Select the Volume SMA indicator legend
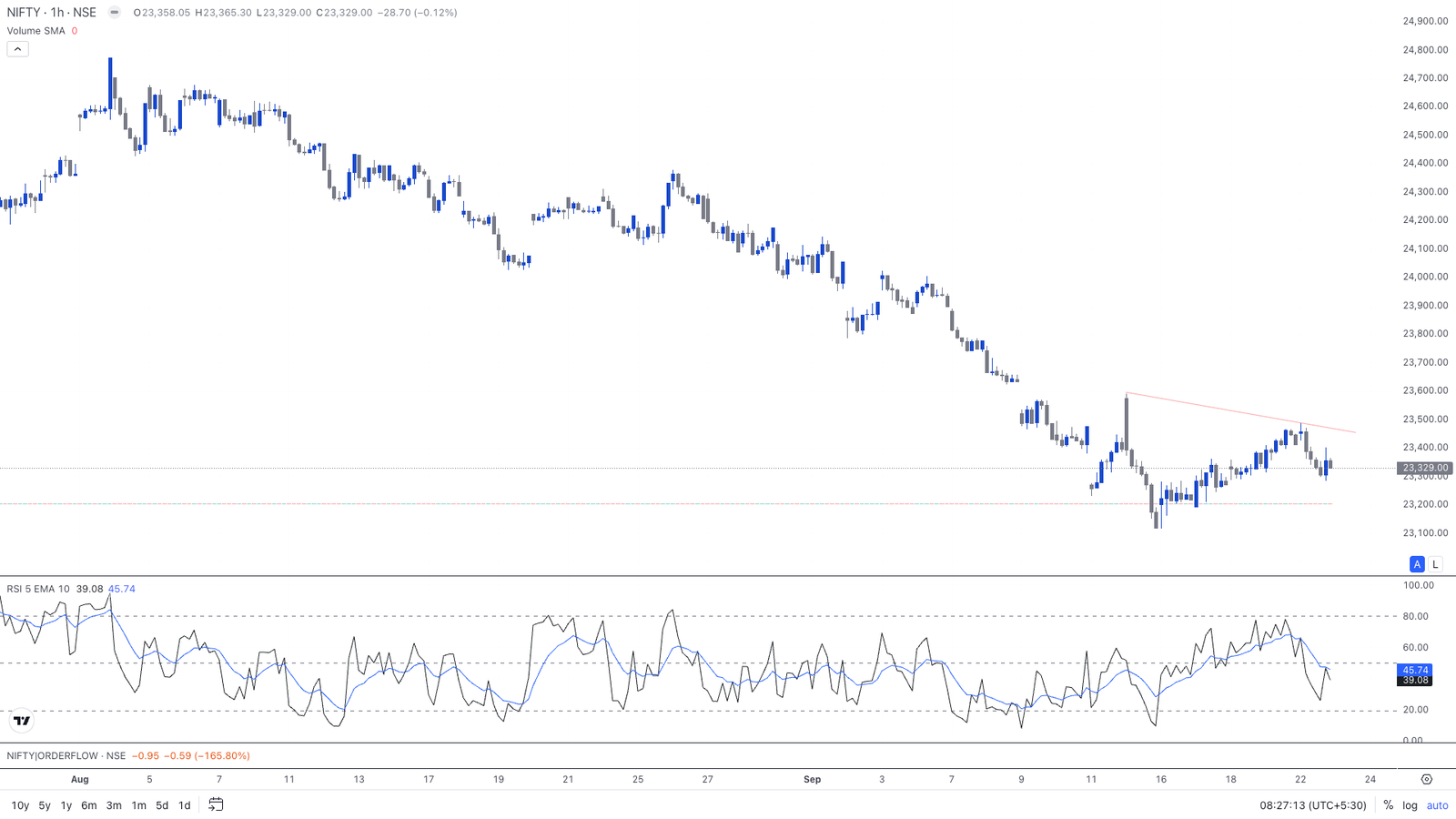This screenshot has height=819, width=1456. tap(36, 31)
